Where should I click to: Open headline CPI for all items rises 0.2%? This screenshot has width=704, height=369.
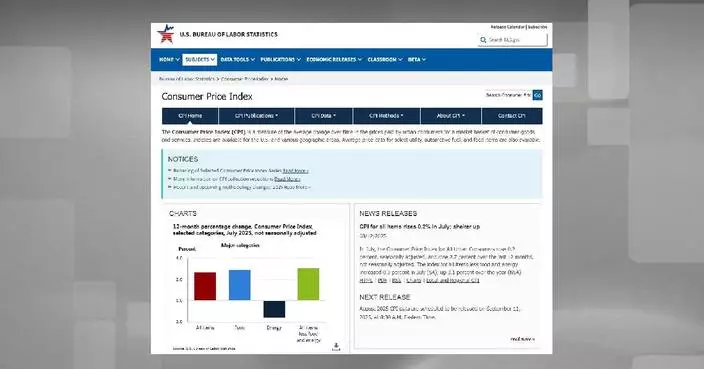click(x=419, y=227)
